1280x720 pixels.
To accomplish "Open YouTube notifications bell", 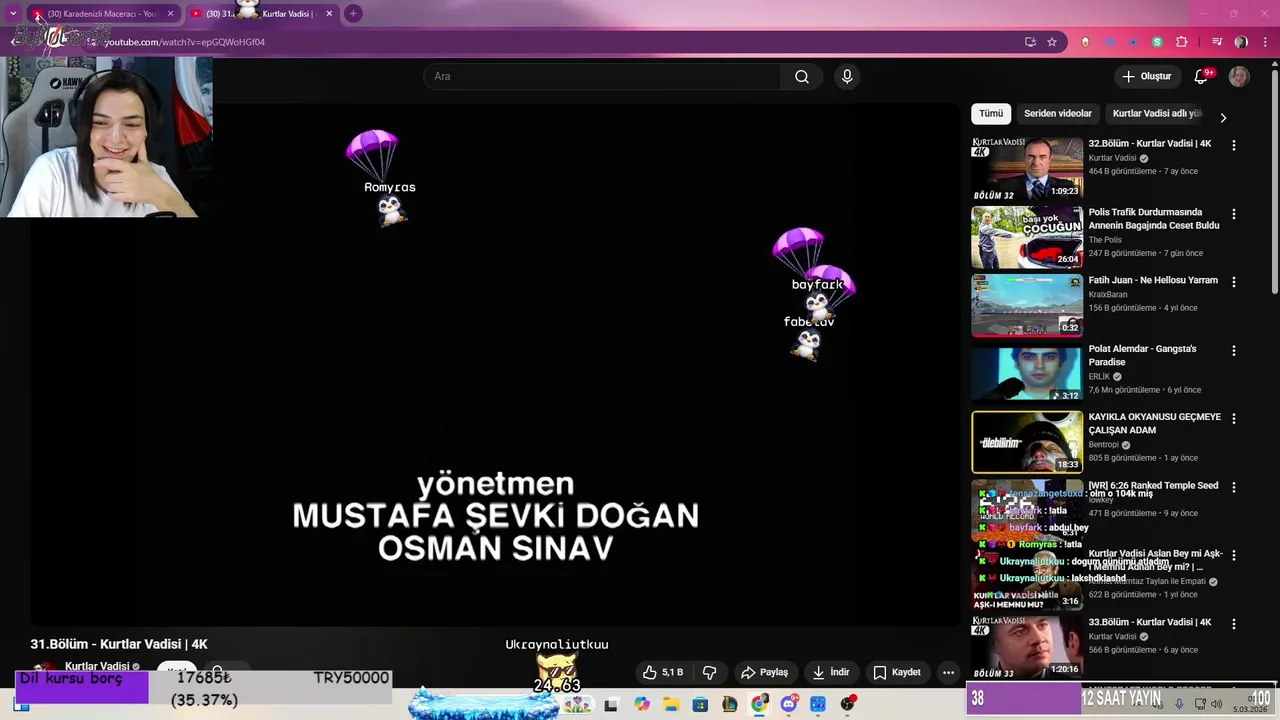I will pyautogui.click(x=1202, y=77).
